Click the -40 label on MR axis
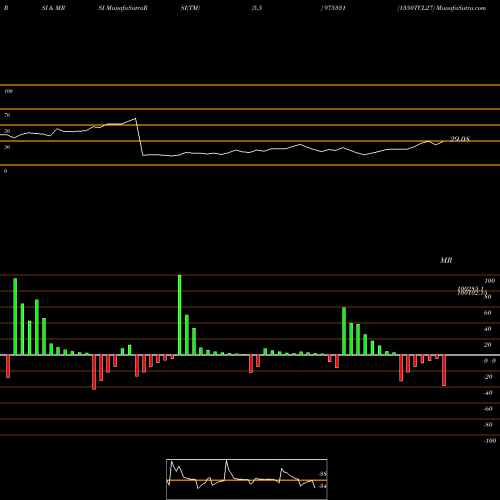The image size is (500, 500). (488, 393)
